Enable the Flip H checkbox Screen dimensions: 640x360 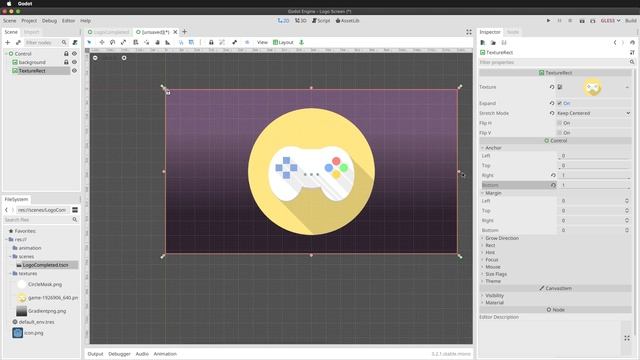(560, 123)
